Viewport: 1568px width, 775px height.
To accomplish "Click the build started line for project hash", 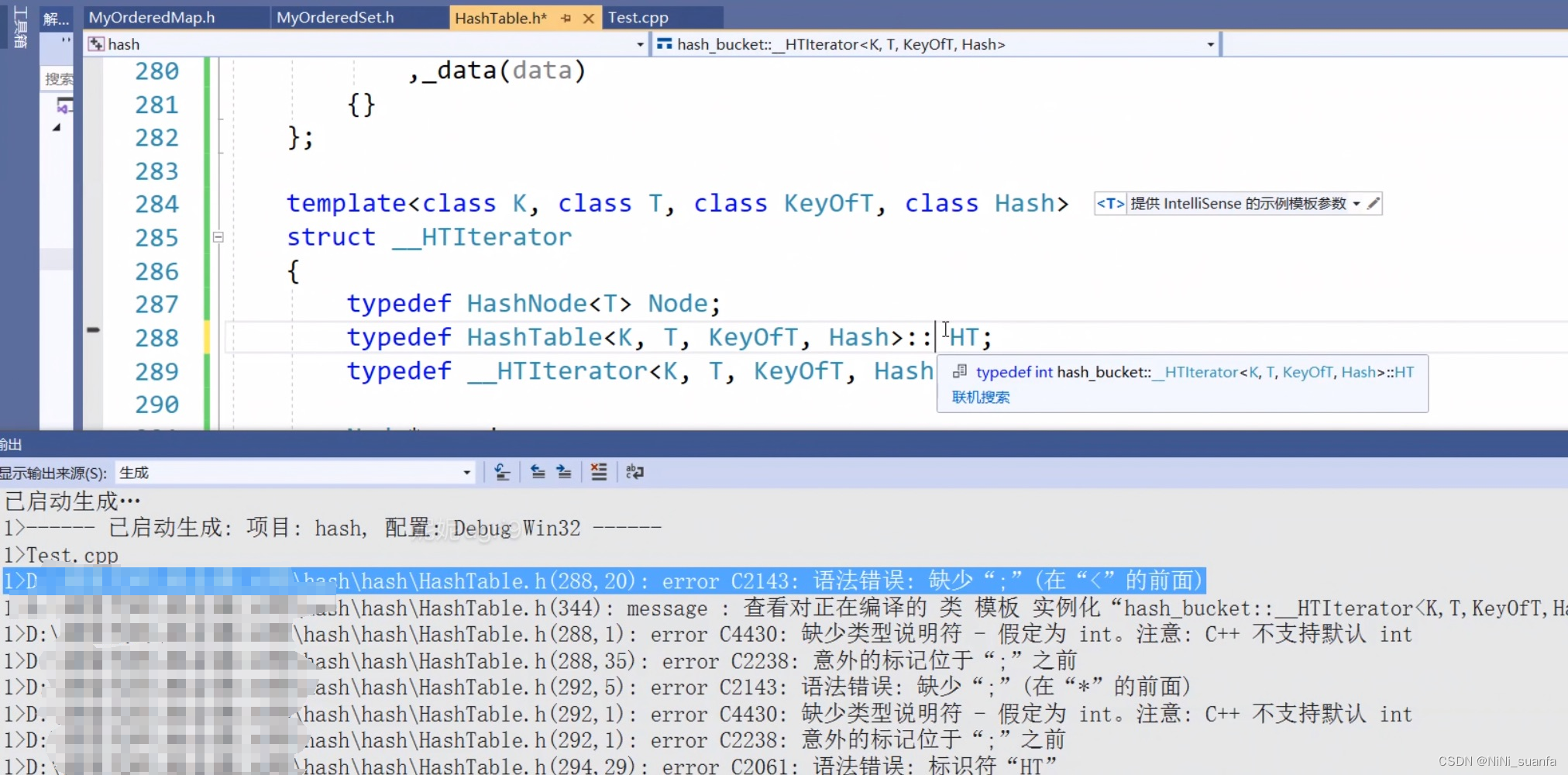I will (x=332, y=528).
